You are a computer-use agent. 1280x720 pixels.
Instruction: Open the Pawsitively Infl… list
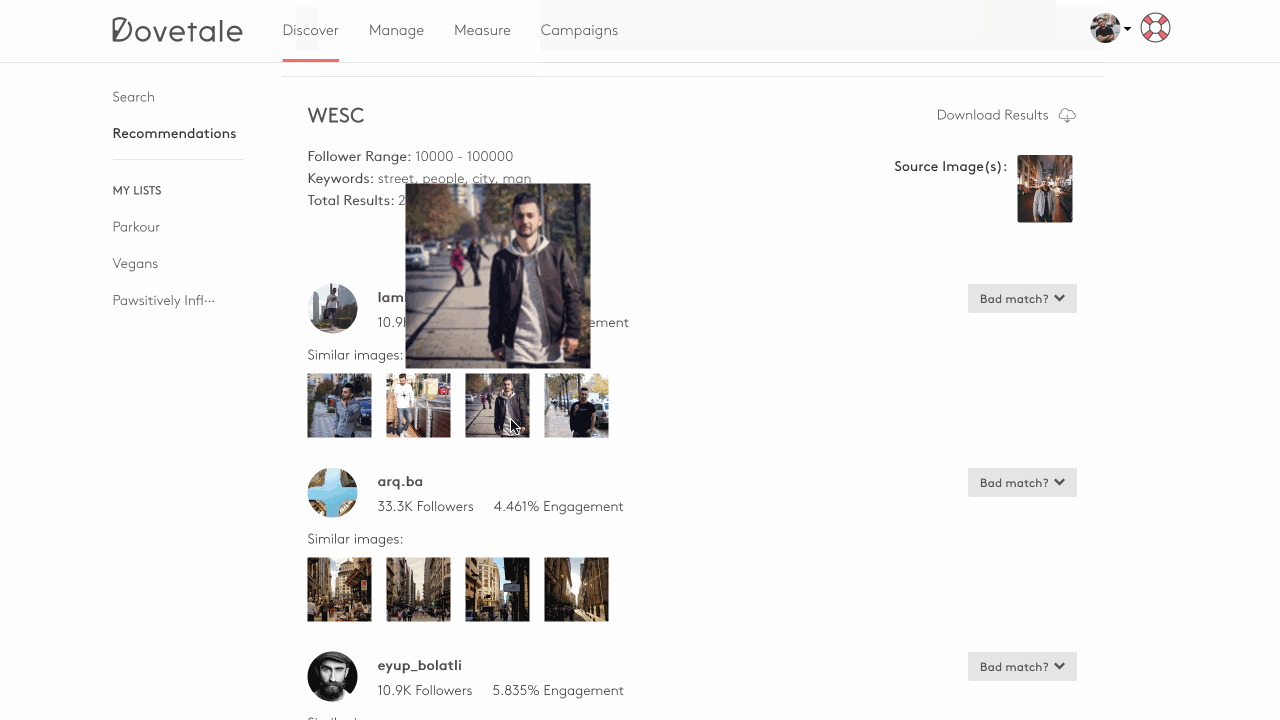click(163, 300)
